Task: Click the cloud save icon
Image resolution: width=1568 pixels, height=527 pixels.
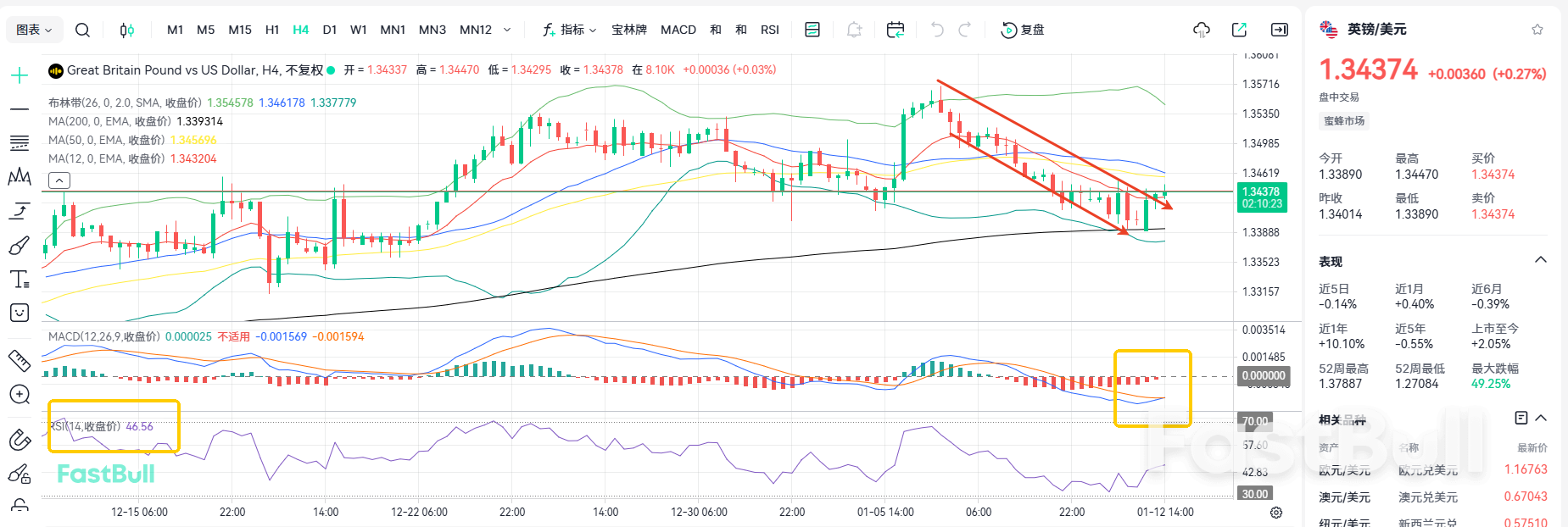Action: tap(1201, 30)
